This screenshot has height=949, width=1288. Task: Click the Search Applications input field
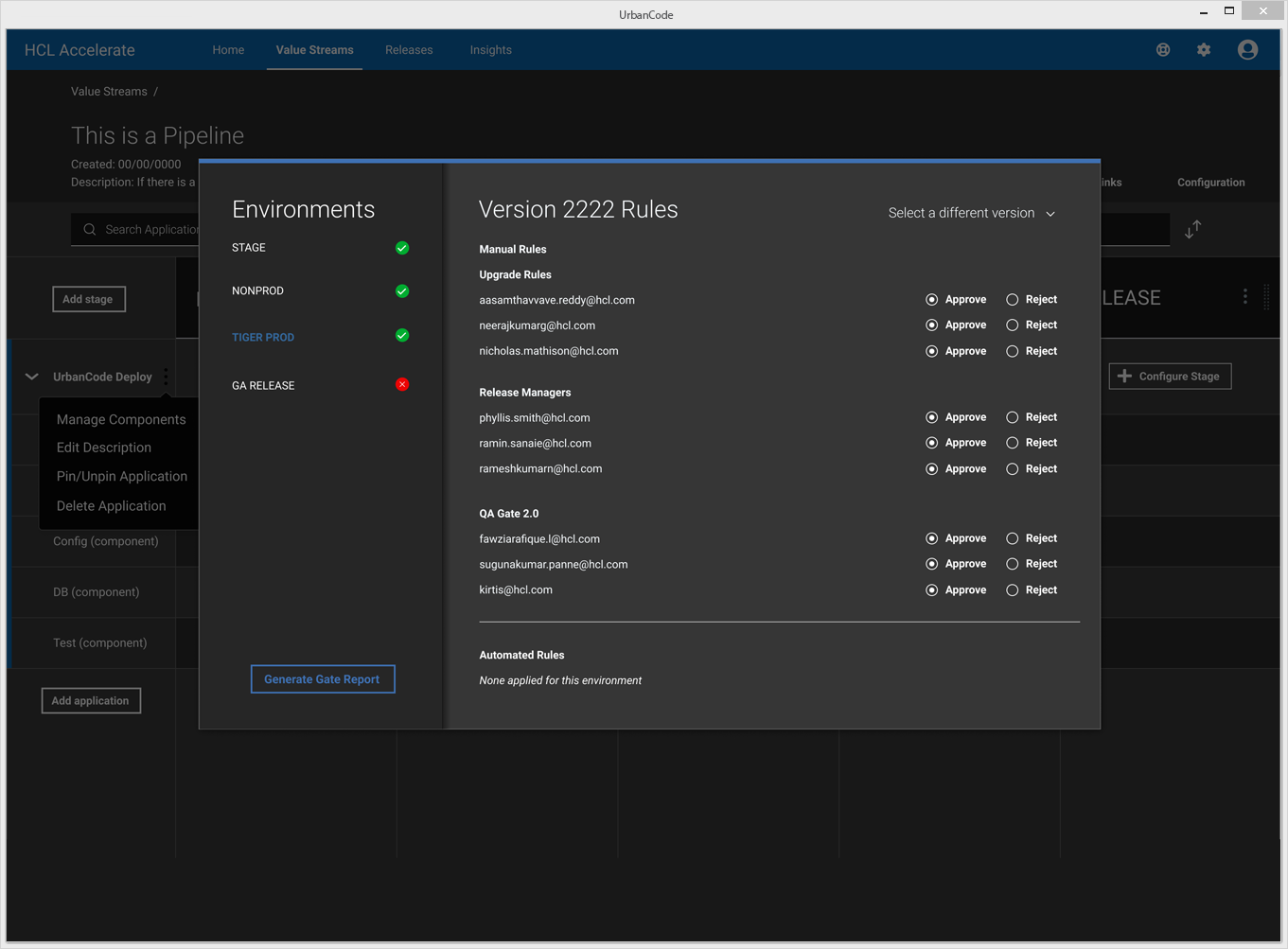pos(142,230)
